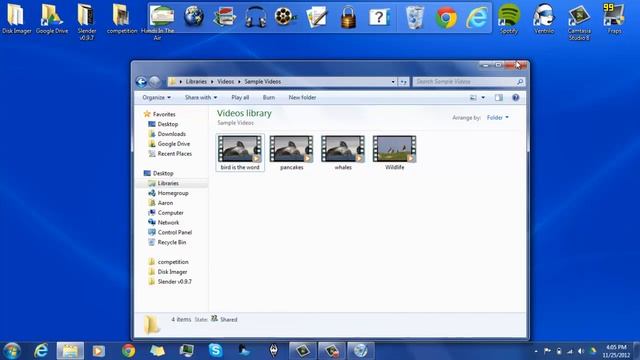This screenshot has height=360, width=640.
Task: Launch the Spotify desktop shortcut
Action: [509, 18]
